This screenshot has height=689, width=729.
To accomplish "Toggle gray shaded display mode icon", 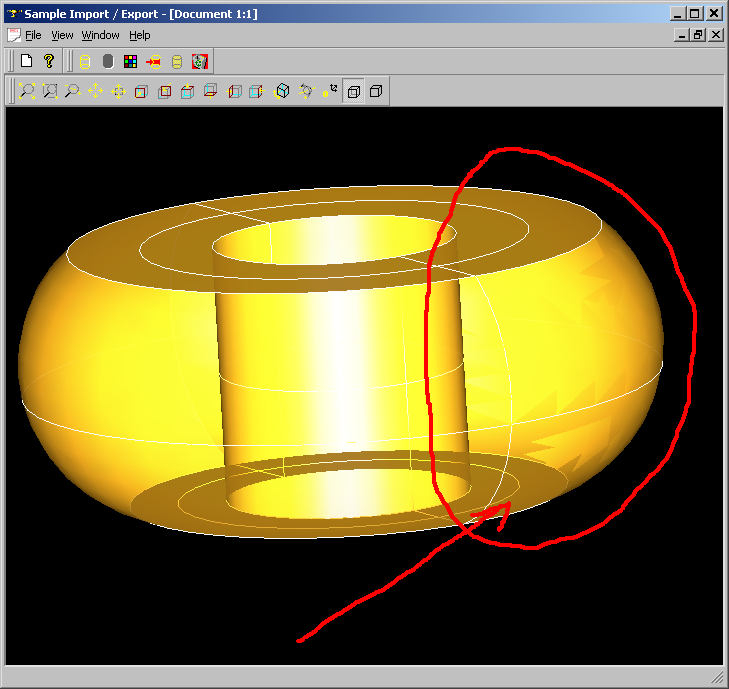I will [108, 61].
